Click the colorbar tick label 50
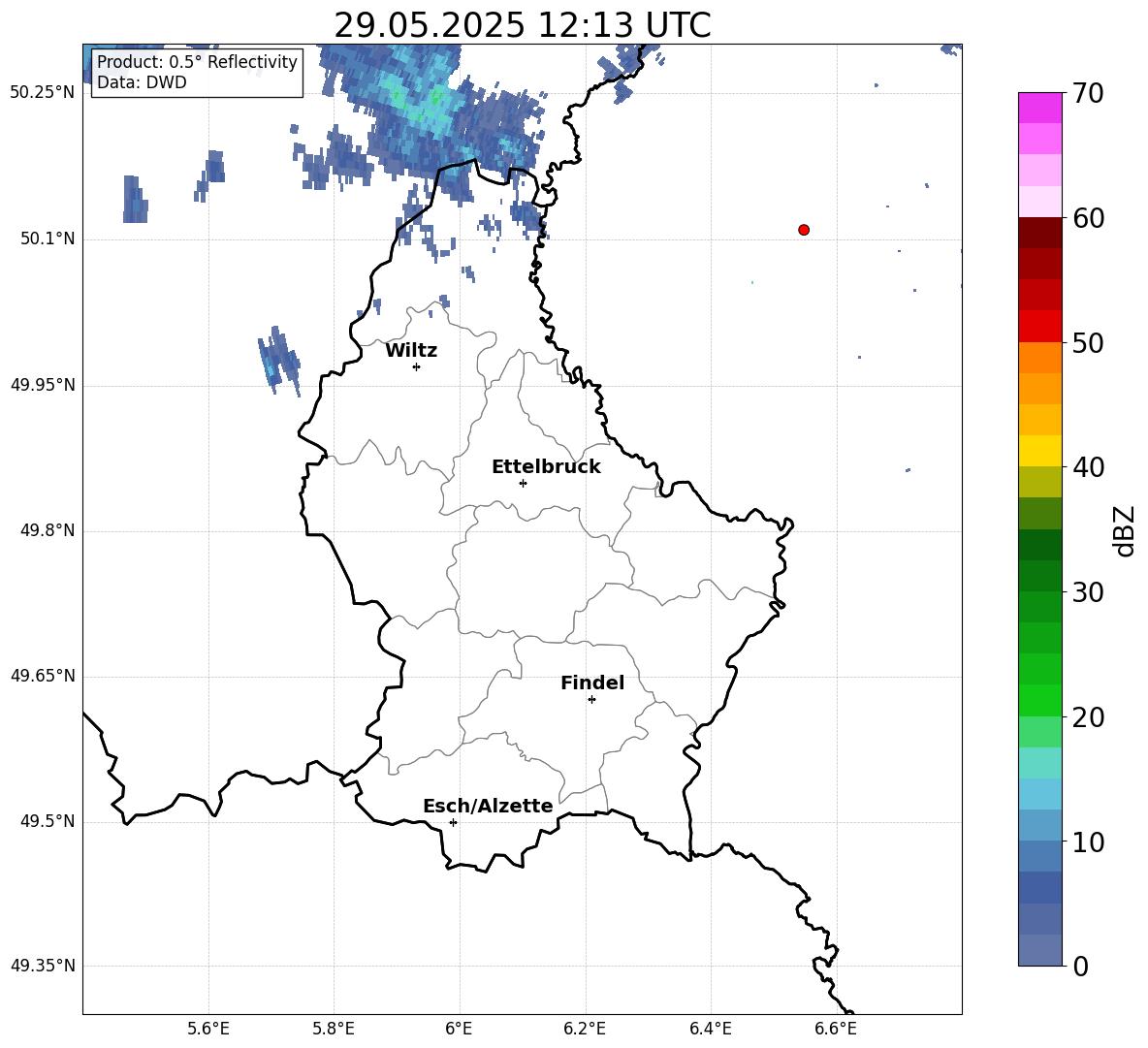1148x1048 pixels. point(1088,343)
